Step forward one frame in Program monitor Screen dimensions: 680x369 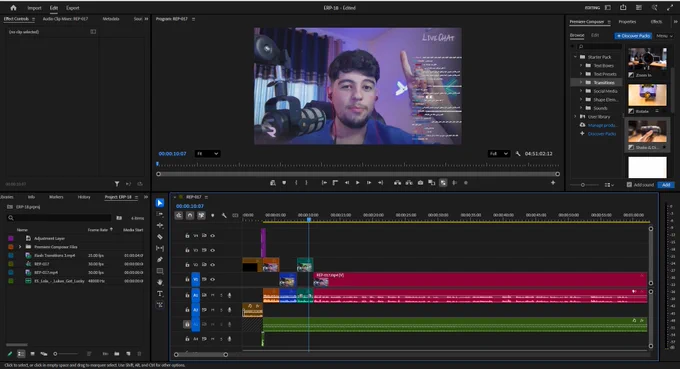pos(369,183)
